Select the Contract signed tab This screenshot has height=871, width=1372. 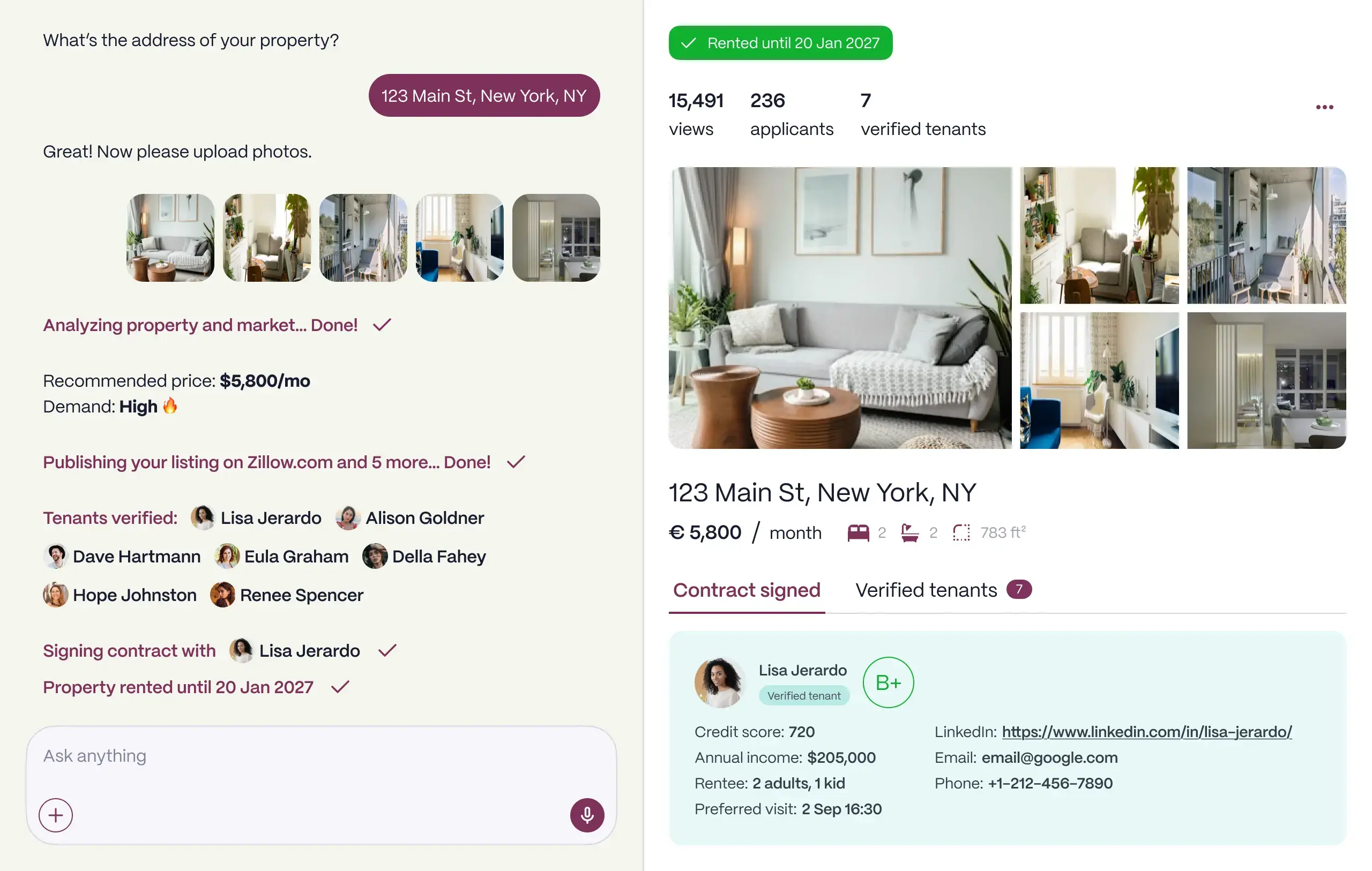[747, 590]
